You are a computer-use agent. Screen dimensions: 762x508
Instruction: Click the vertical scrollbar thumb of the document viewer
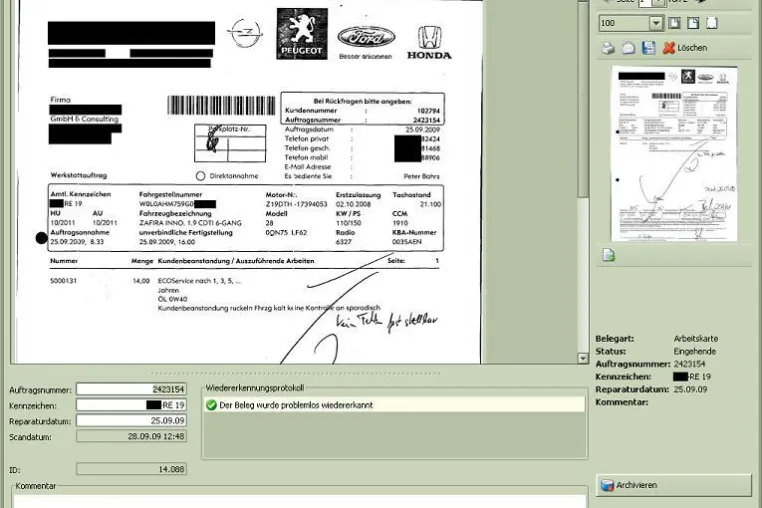(583, 100)
